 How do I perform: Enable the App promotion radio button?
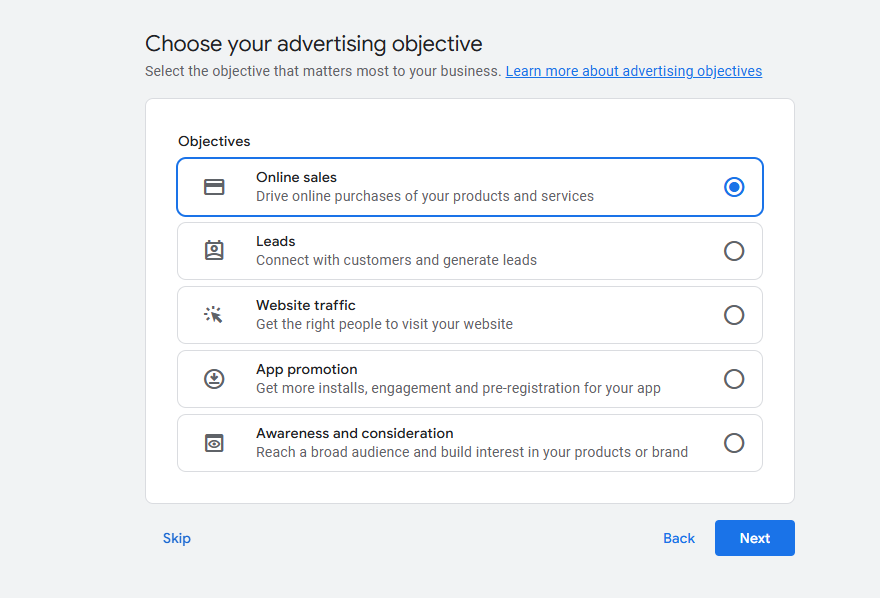[734, 379]
